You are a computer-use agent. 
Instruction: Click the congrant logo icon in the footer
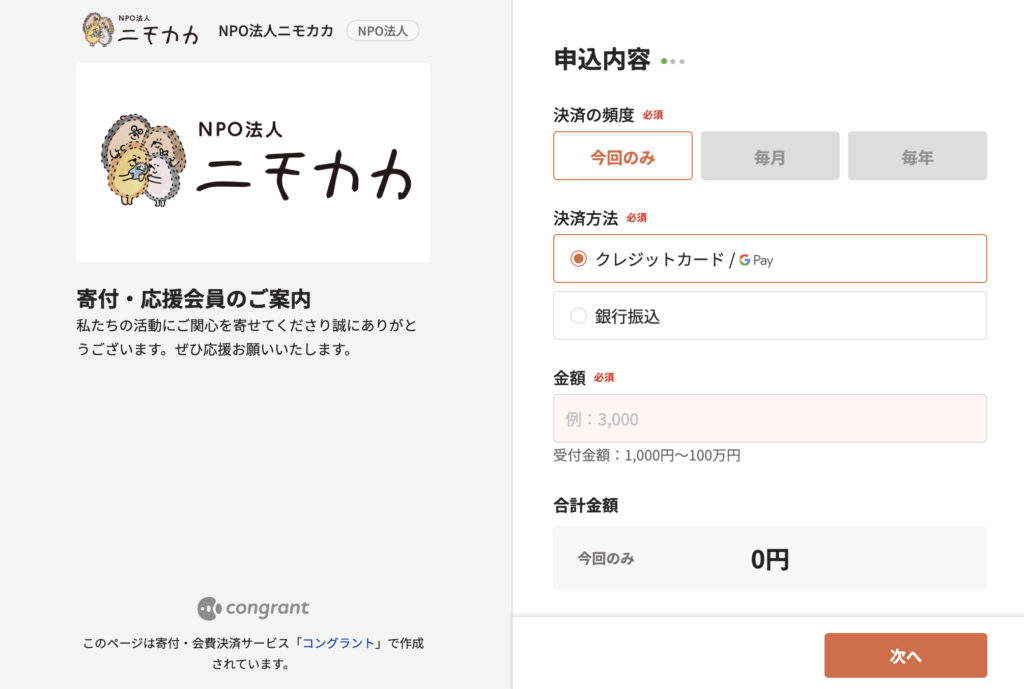click(207, 608)
